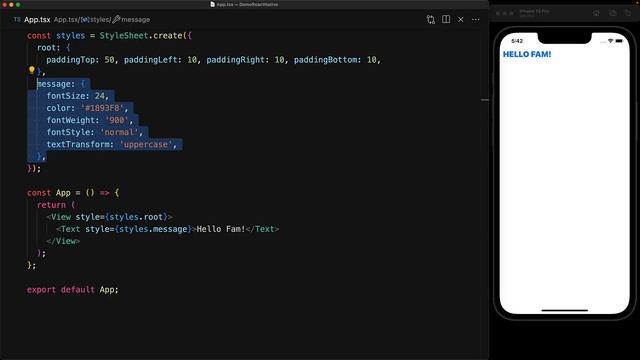Click the fontWeight '900' value
This screenshot has width=640, height=360.
(x=116, y=120)
